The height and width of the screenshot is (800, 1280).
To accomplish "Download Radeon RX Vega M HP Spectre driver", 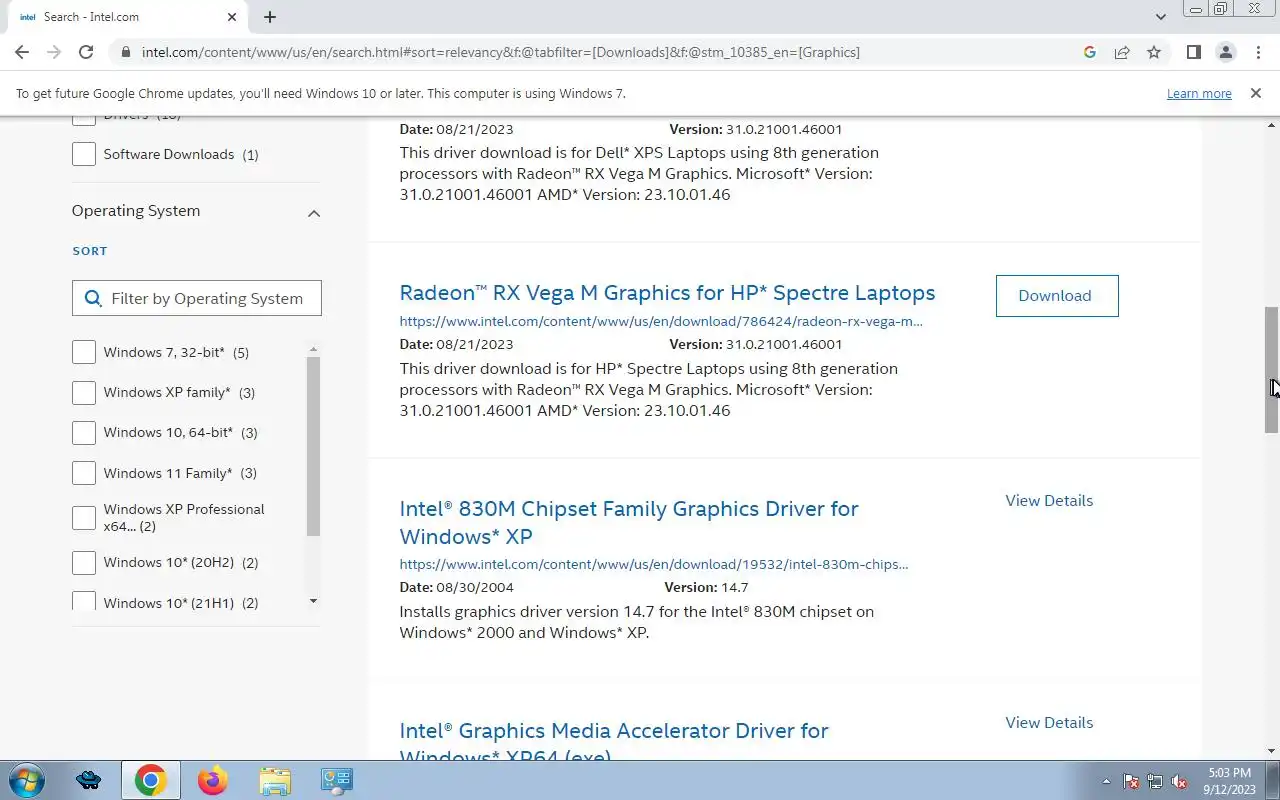I will (1057, 296).
